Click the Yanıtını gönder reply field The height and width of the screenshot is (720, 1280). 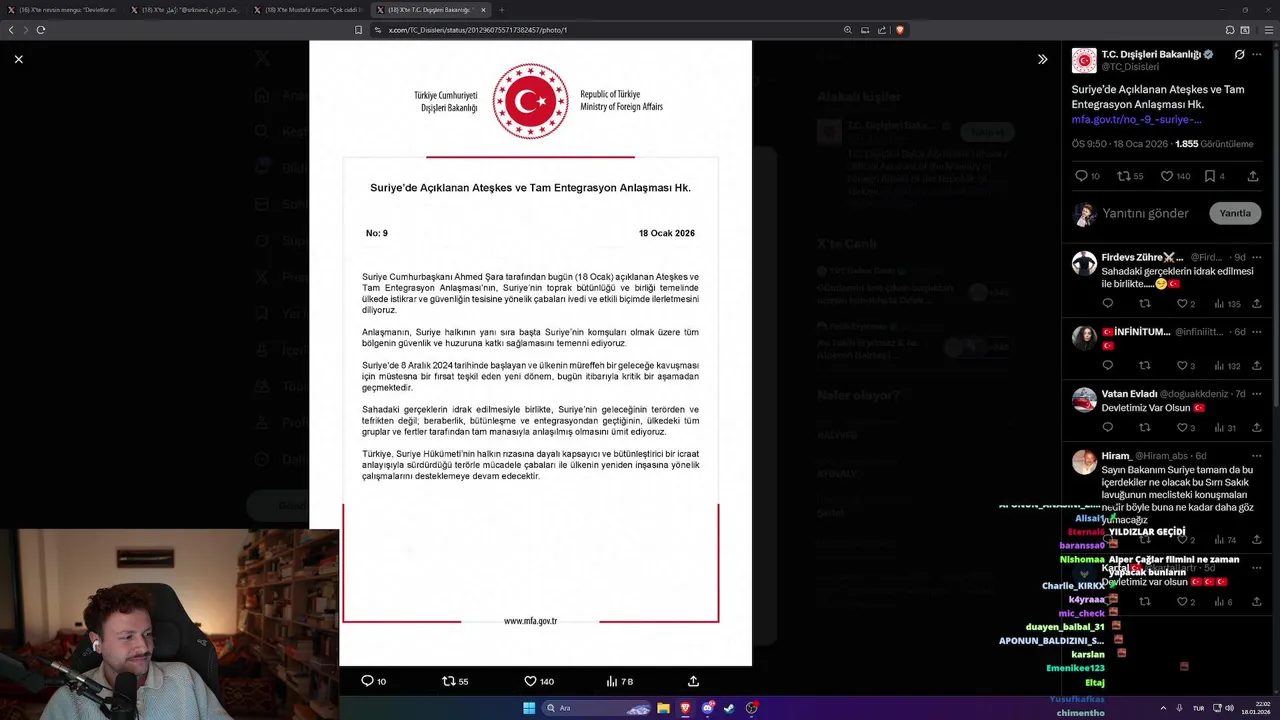[x=1145, y=213]
